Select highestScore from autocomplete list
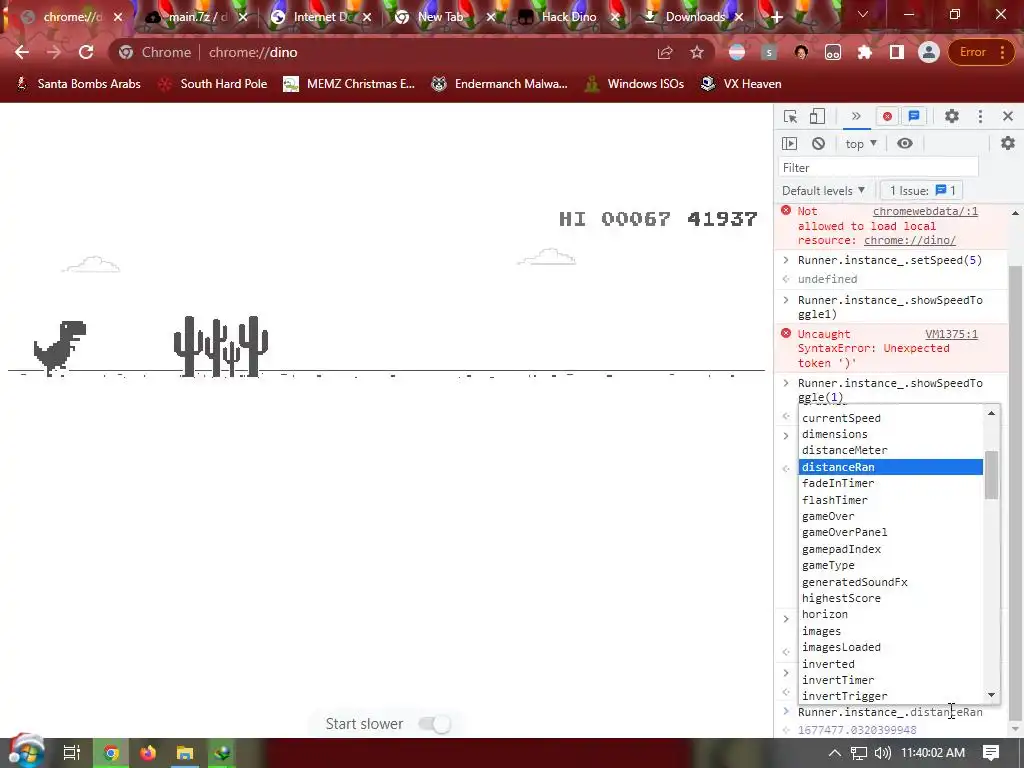 click(891, 598)
